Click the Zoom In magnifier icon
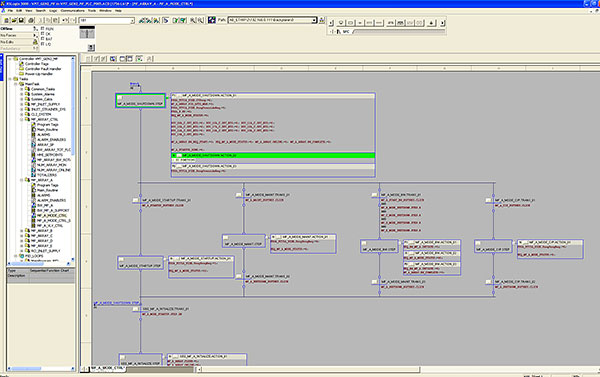Screen dimensions: 600x377 [x=193, y=20]
